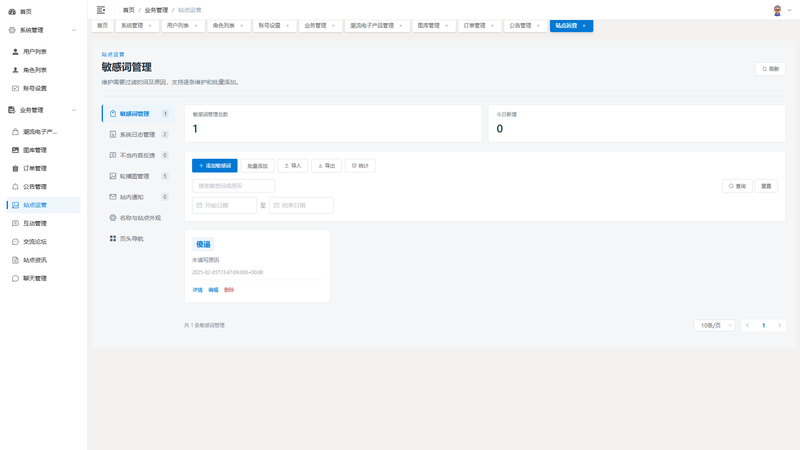This screenshot has width=800, height=450.
Task: Collapse the 业务管理 sidebar group
Action: point(73,110)
